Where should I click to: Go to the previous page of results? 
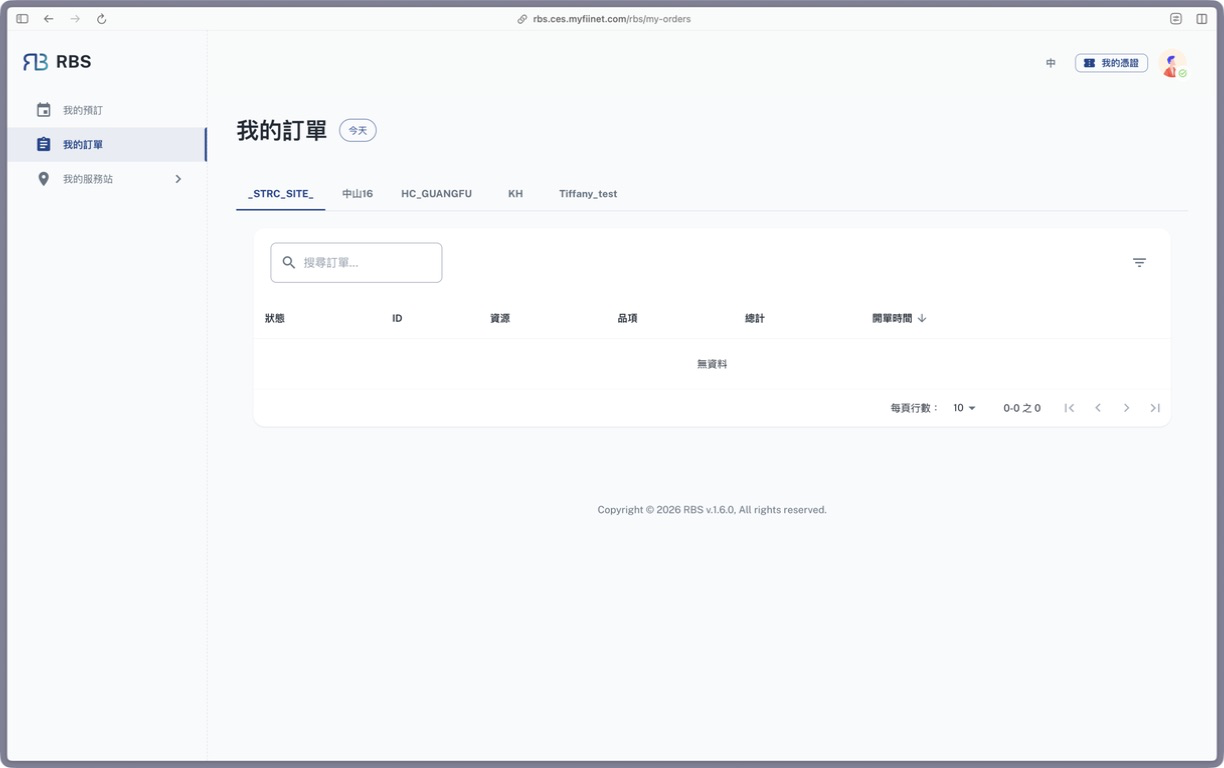tap(1098, 408)
